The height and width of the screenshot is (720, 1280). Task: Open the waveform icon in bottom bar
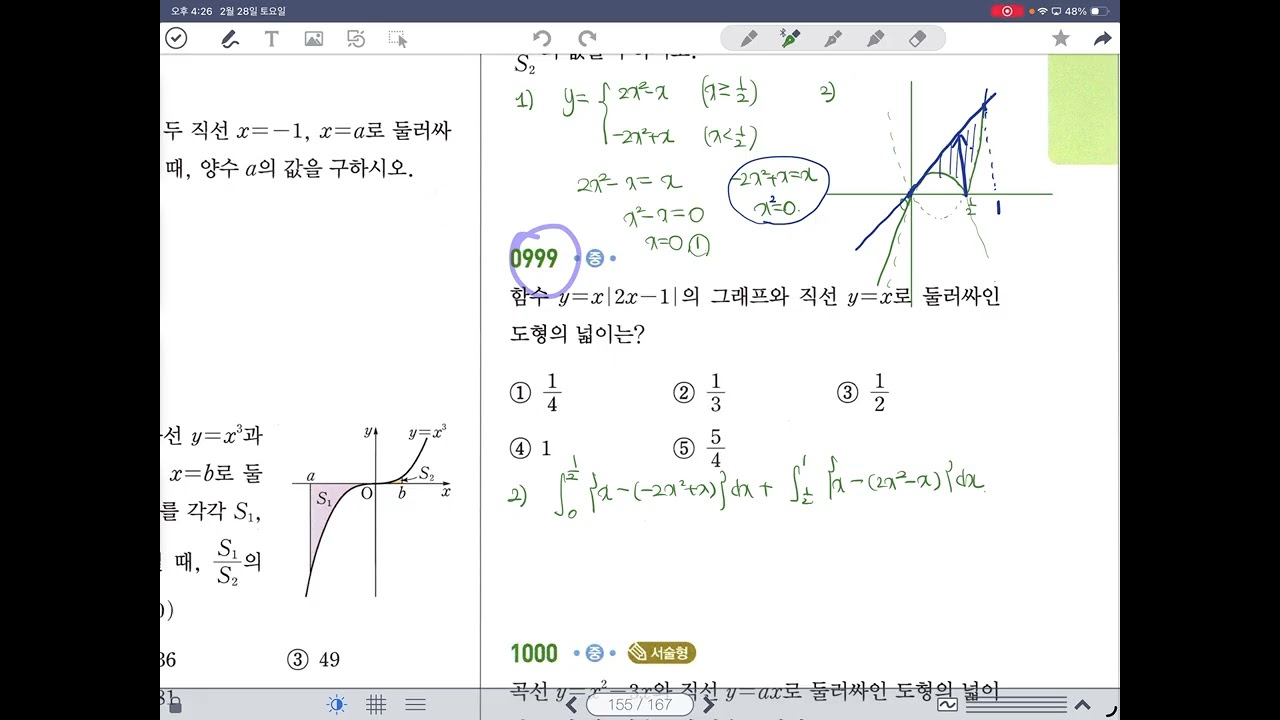948,705
